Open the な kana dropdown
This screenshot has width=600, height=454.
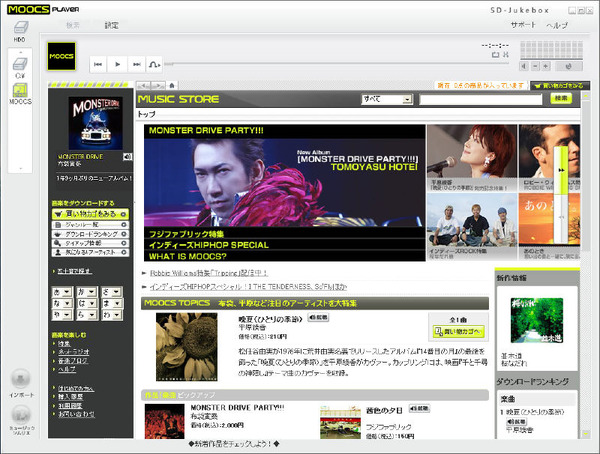(x=62, y=303)
